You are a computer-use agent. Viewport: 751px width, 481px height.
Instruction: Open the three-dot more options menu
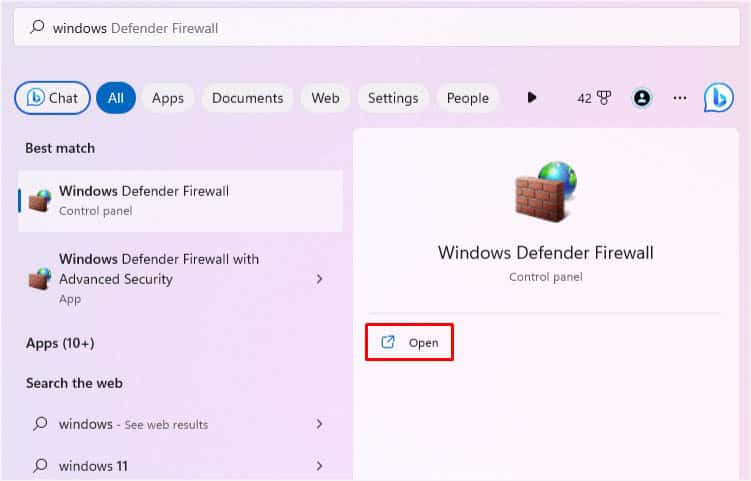pos(680,98)
